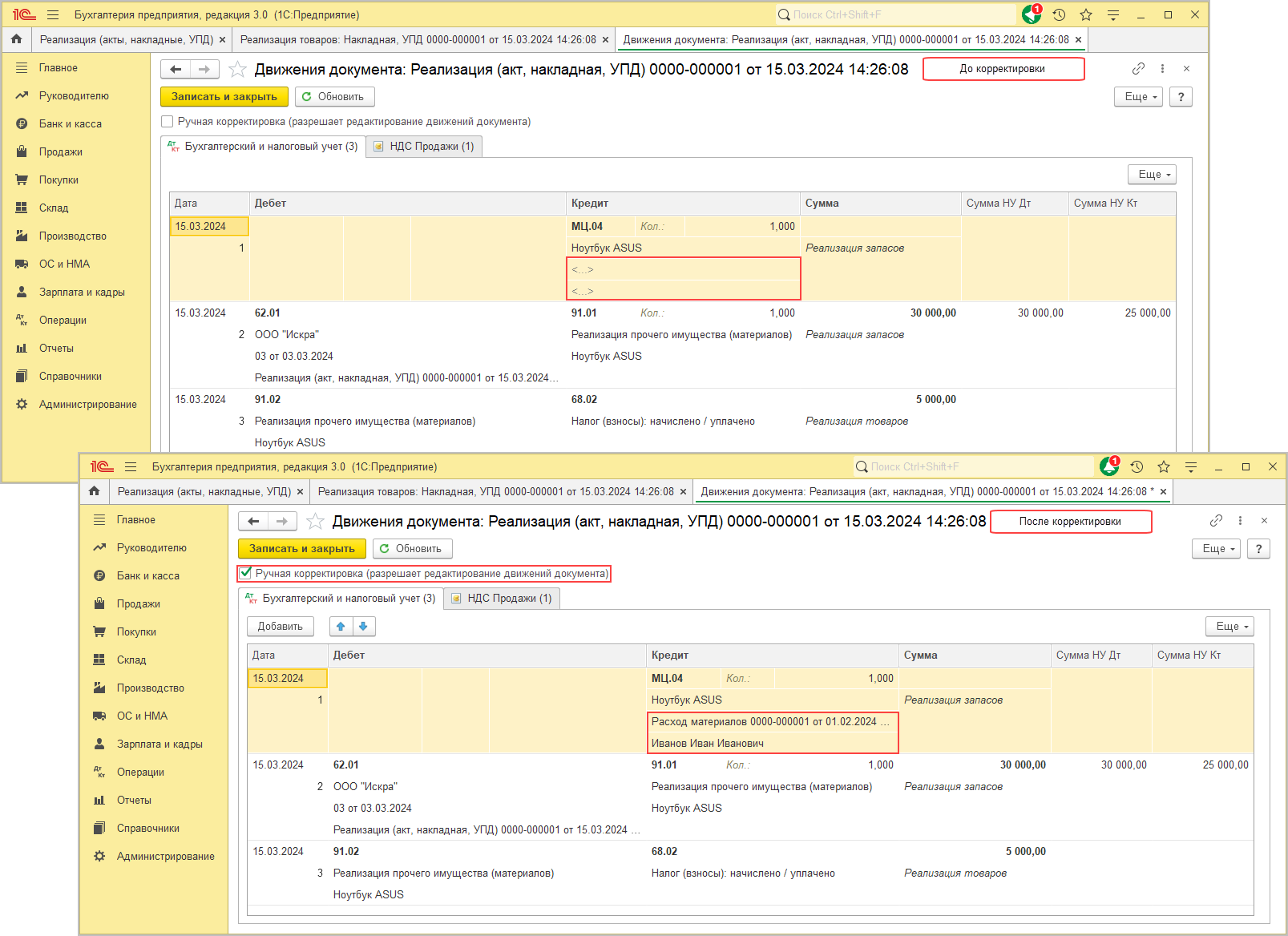Close Реализация товаров tab in top window
Image resolution: width=1288 pixels, height=936 pixels.
coord(605,39)
